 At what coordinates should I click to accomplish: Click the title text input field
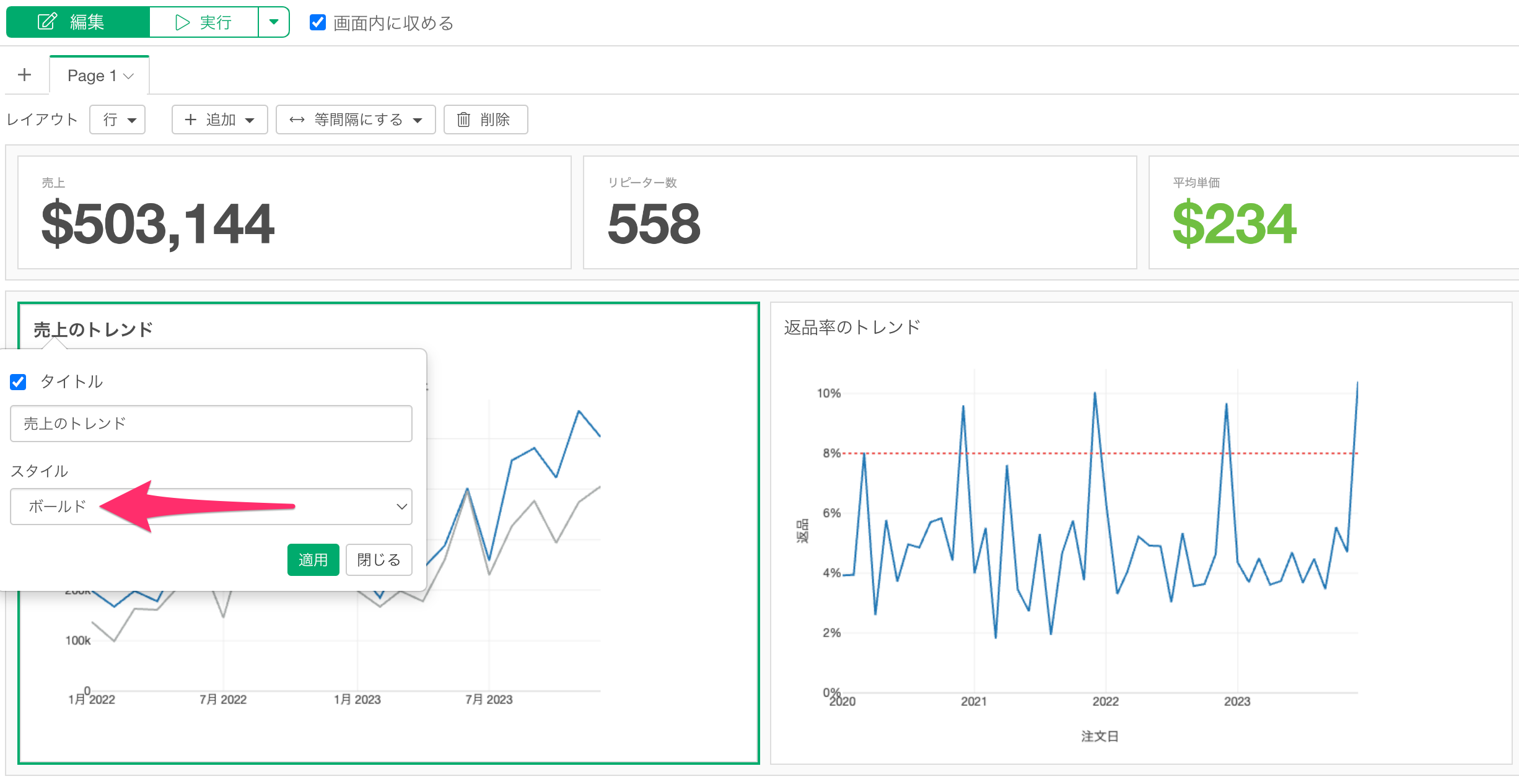coord(211,424)
